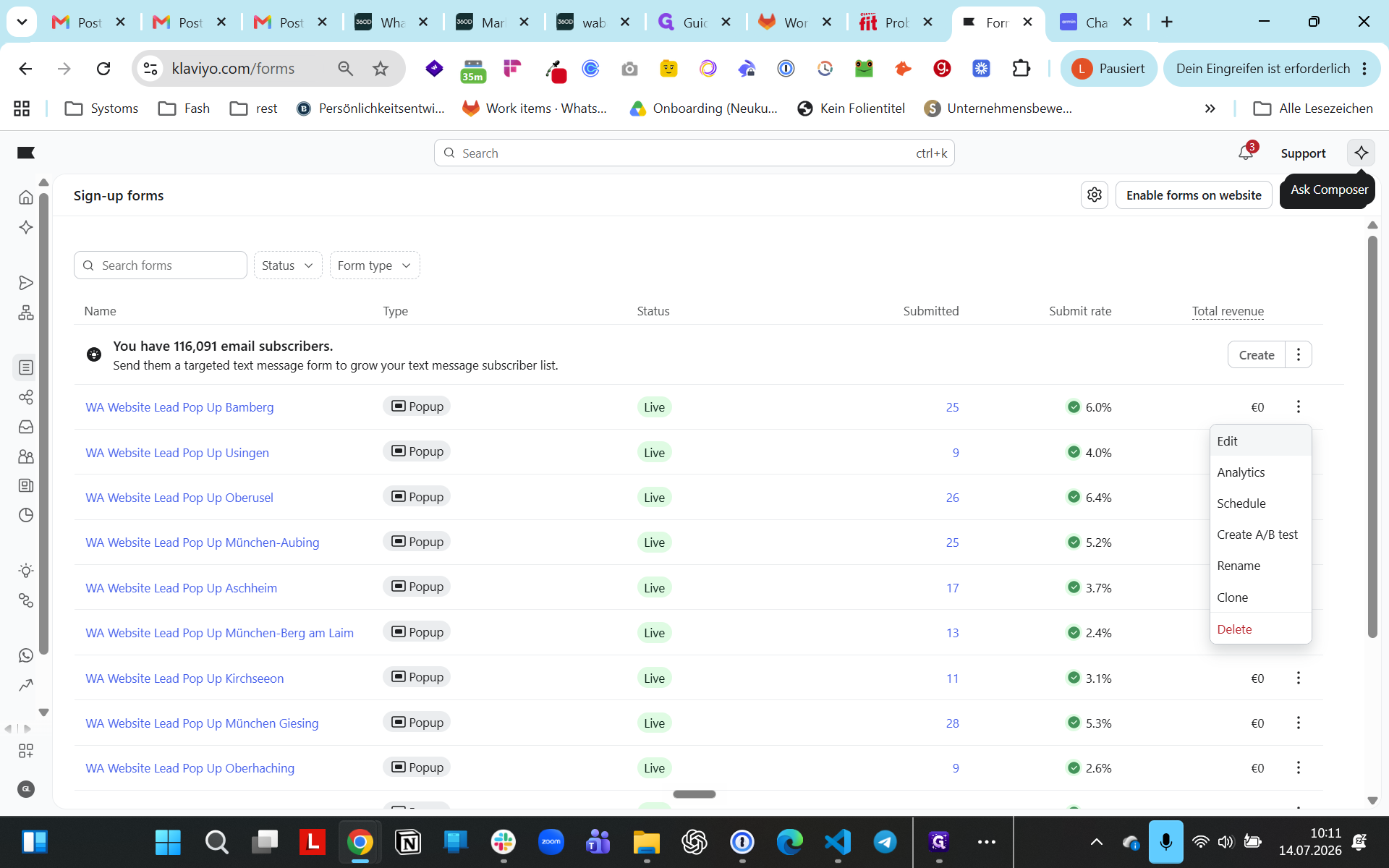
Task: Click the Search forms input field
Action: [x=161, y=265]
